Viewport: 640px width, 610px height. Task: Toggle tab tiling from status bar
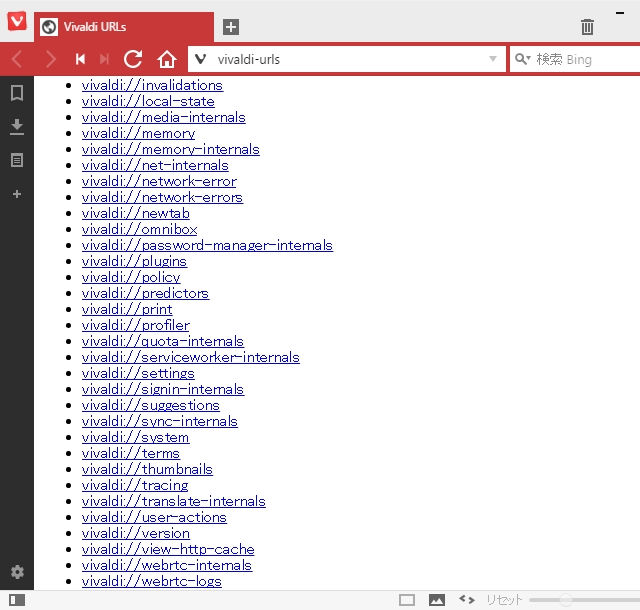[x=407, y=600]
